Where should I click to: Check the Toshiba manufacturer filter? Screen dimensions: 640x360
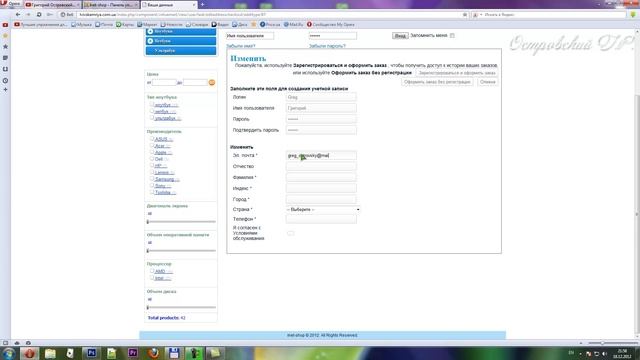[152, 192]
